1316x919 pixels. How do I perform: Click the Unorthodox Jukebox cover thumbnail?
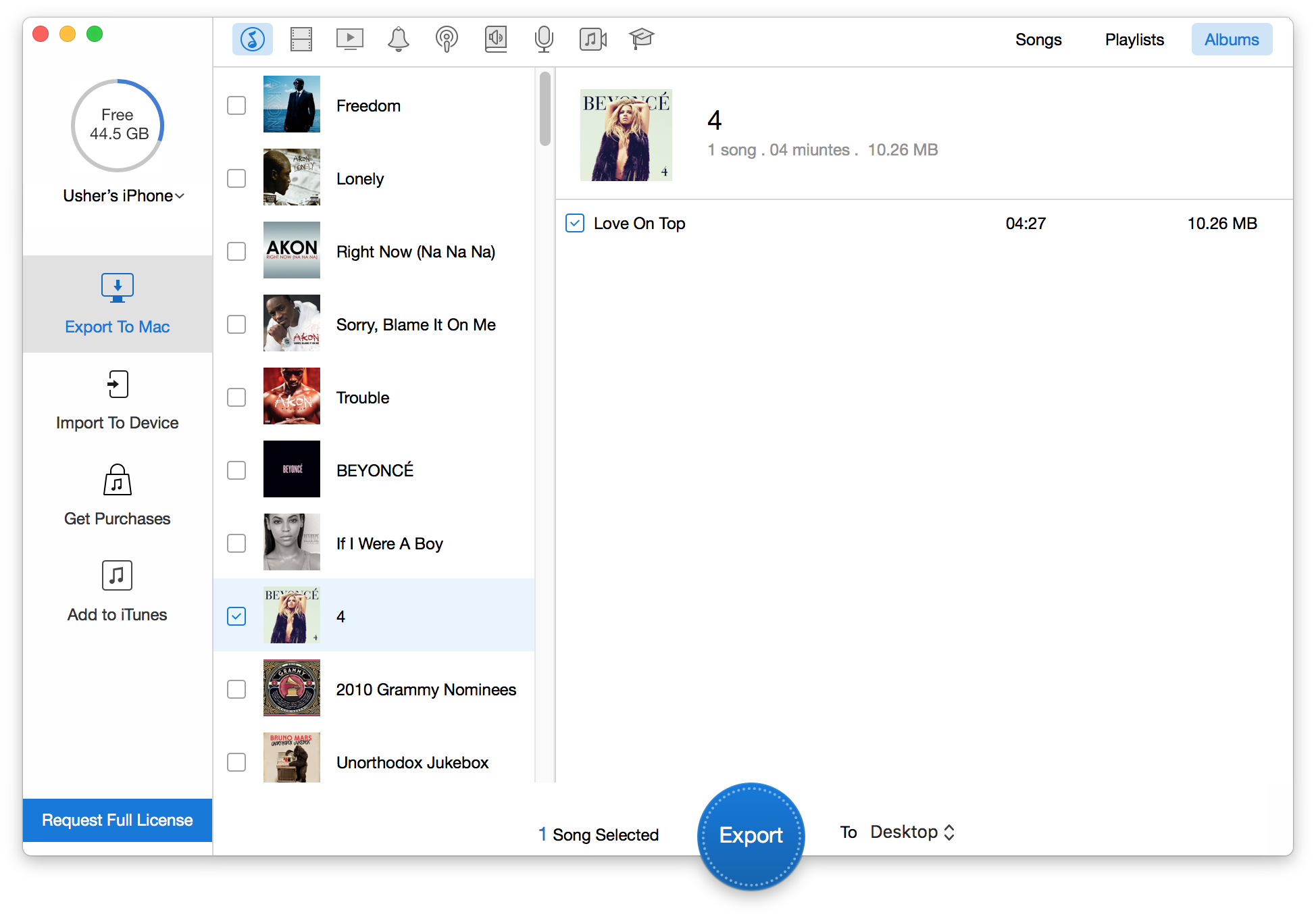(x=292, y=758)
